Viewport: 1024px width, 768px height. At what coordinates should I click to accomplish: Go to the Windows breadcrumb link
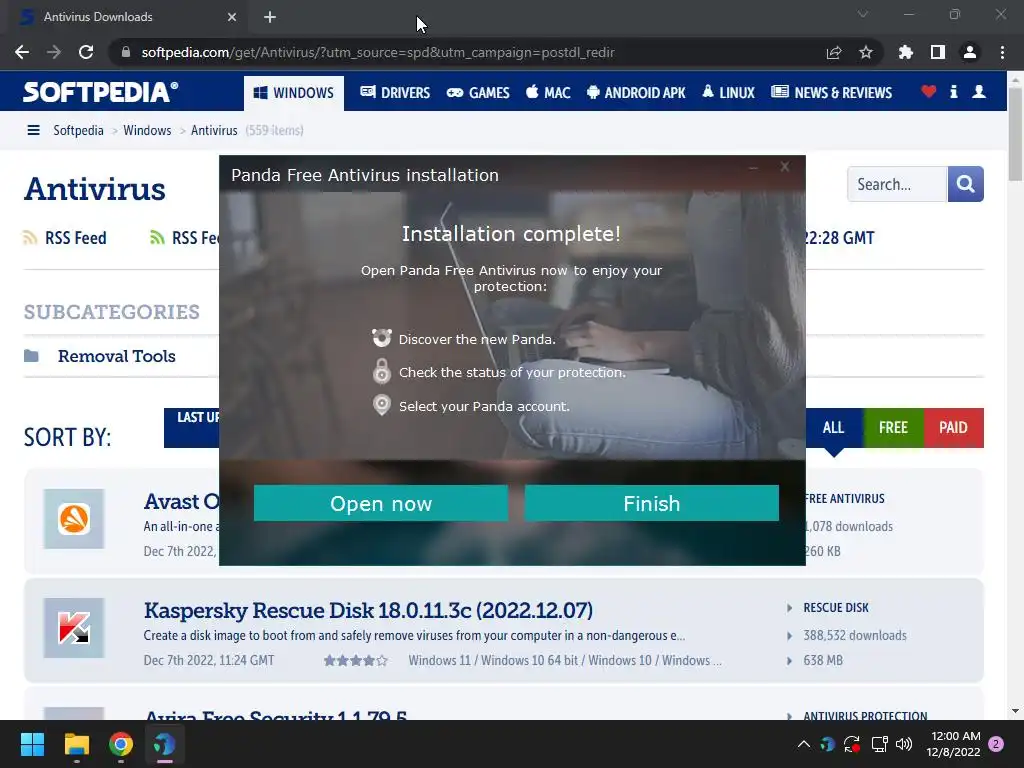(147, 130)
